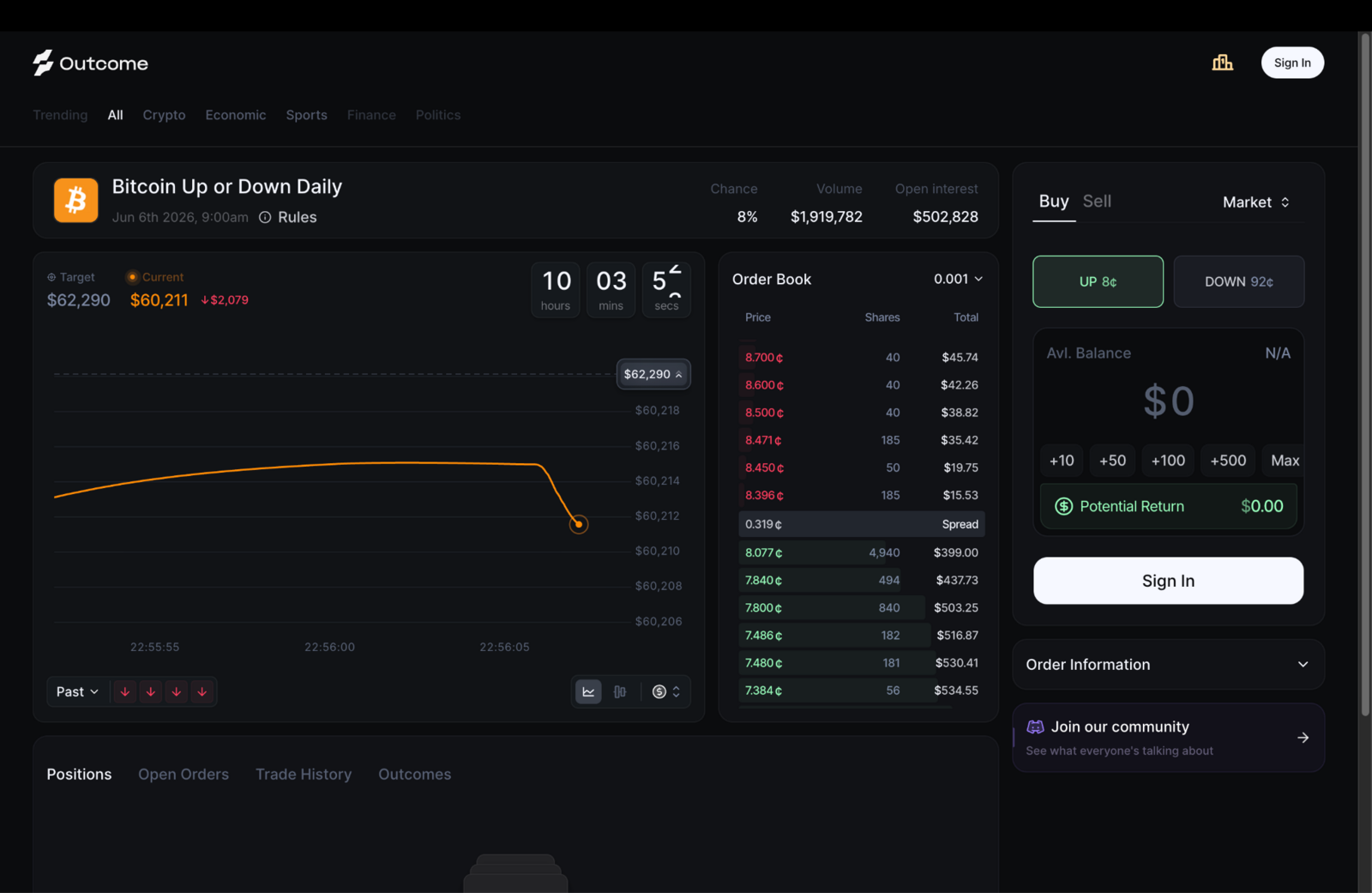Add +500 to the amount
Screen dimensions: 1372x893
(x=1228, y=461)
